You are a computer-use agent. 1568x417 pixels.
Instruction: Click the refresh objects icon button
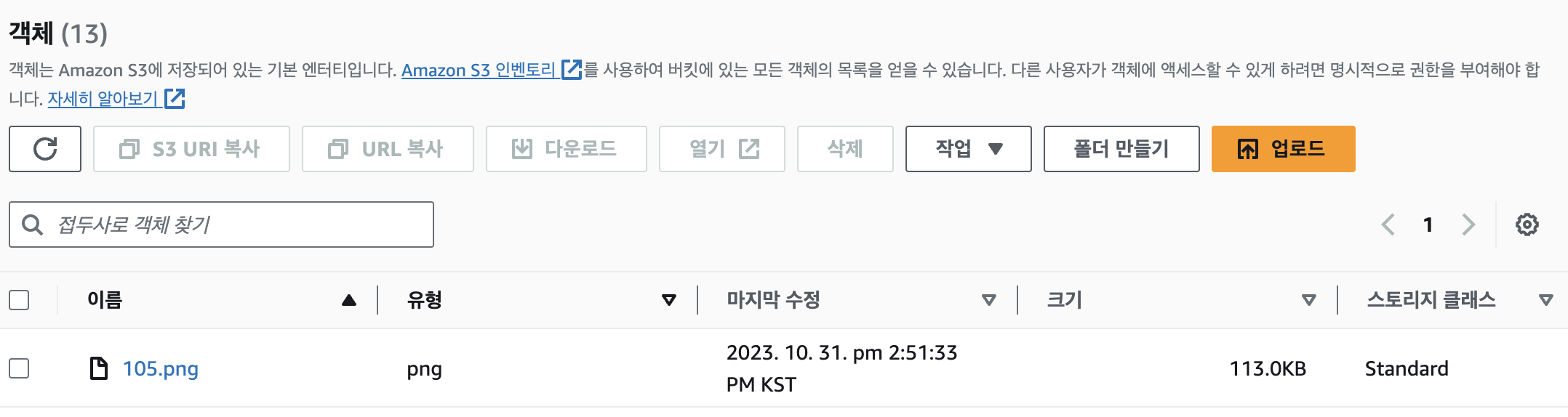pyautogui.click(x=45, y=149)
